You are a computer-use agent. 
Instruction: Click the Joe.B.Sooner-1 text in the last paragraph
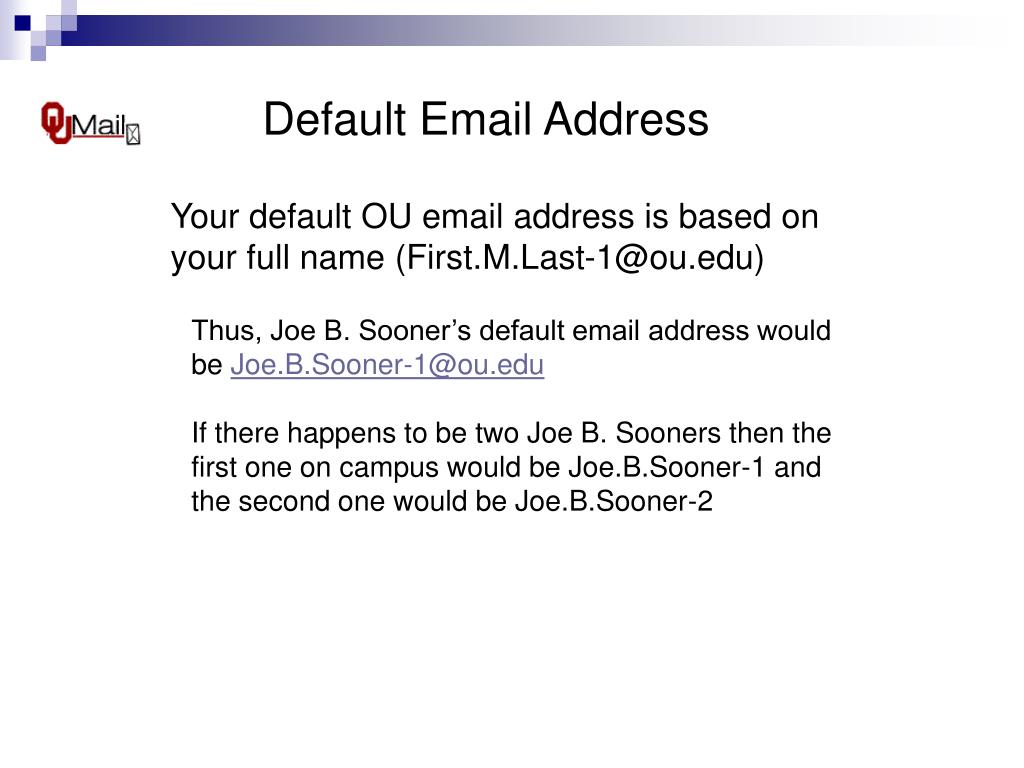click(665, 467)
